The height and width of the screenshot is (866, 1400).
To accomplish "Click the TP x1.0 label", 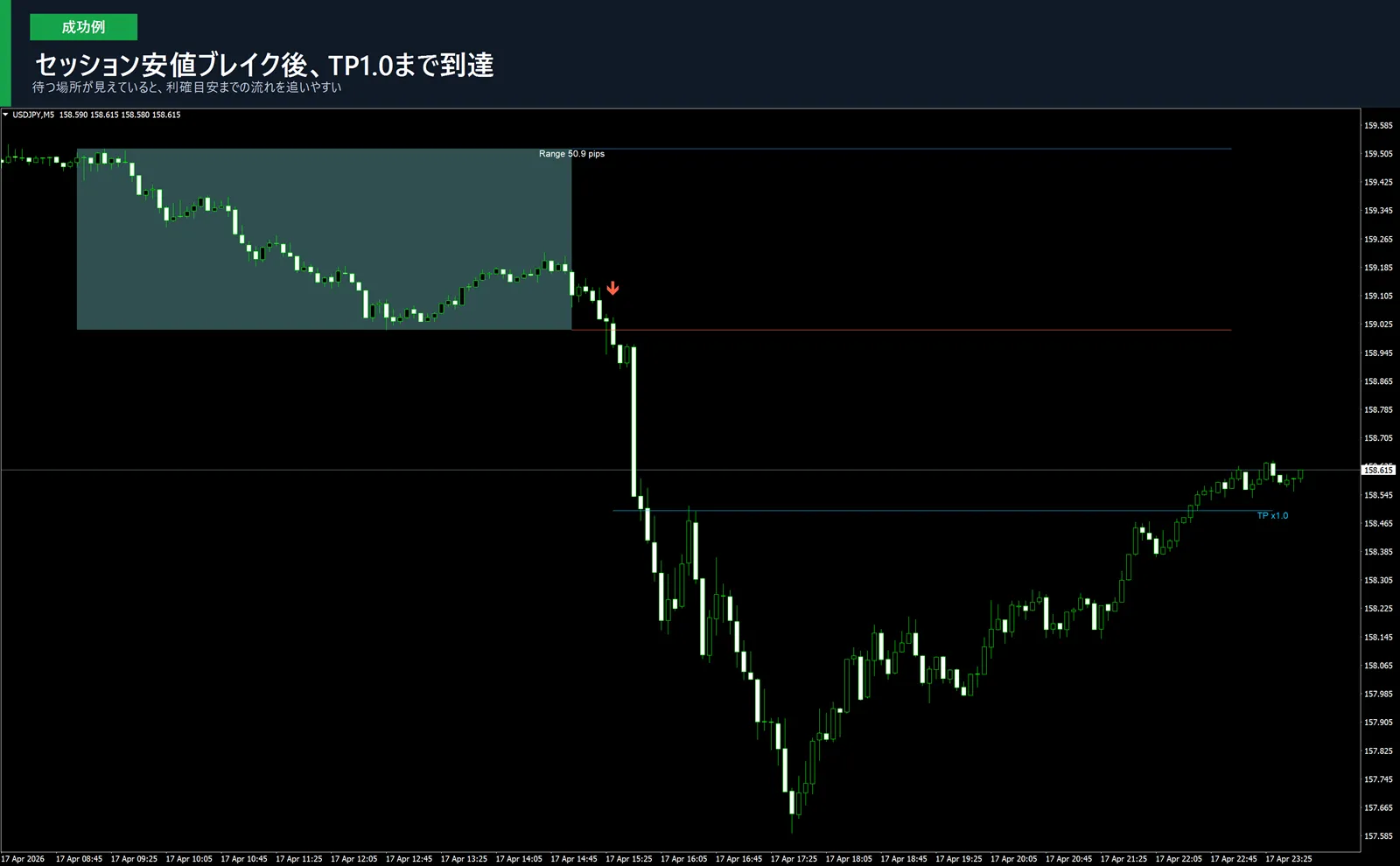I will (1272, 516).
